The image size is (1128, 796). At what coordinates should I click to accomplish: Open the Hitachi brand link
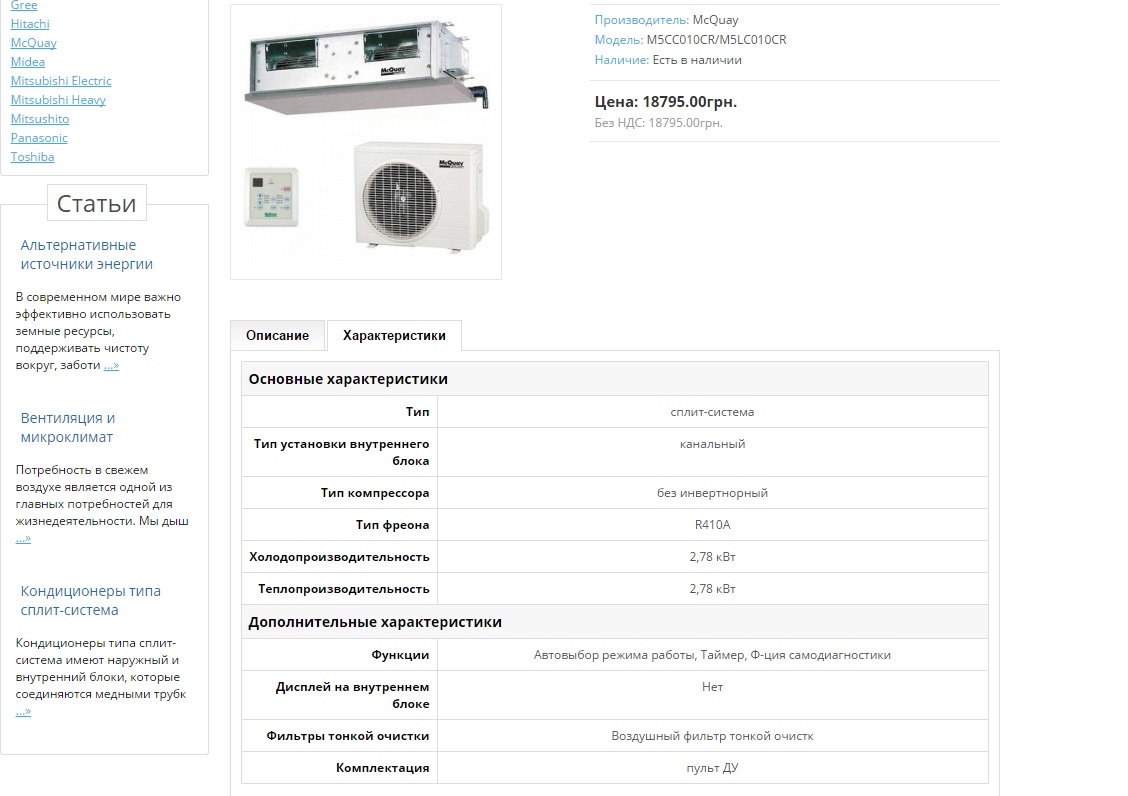point(29,24)
